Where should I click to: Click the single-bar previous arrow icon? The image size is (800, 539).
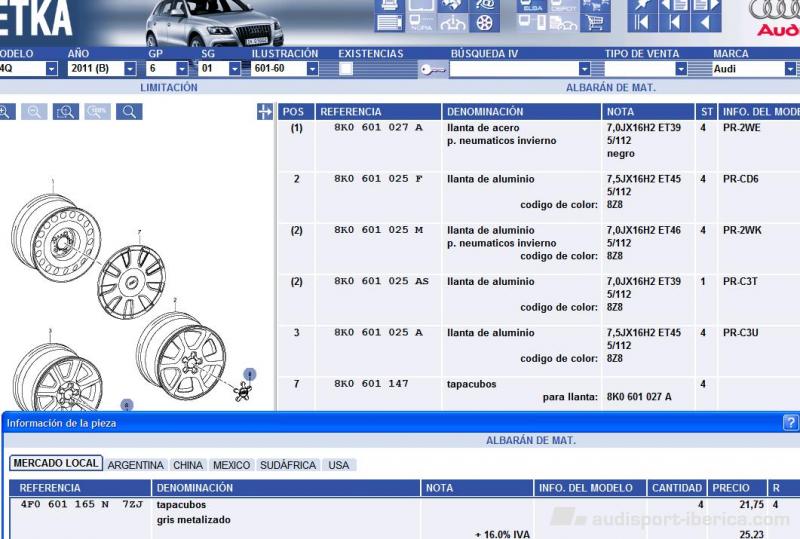click(674, 23)
